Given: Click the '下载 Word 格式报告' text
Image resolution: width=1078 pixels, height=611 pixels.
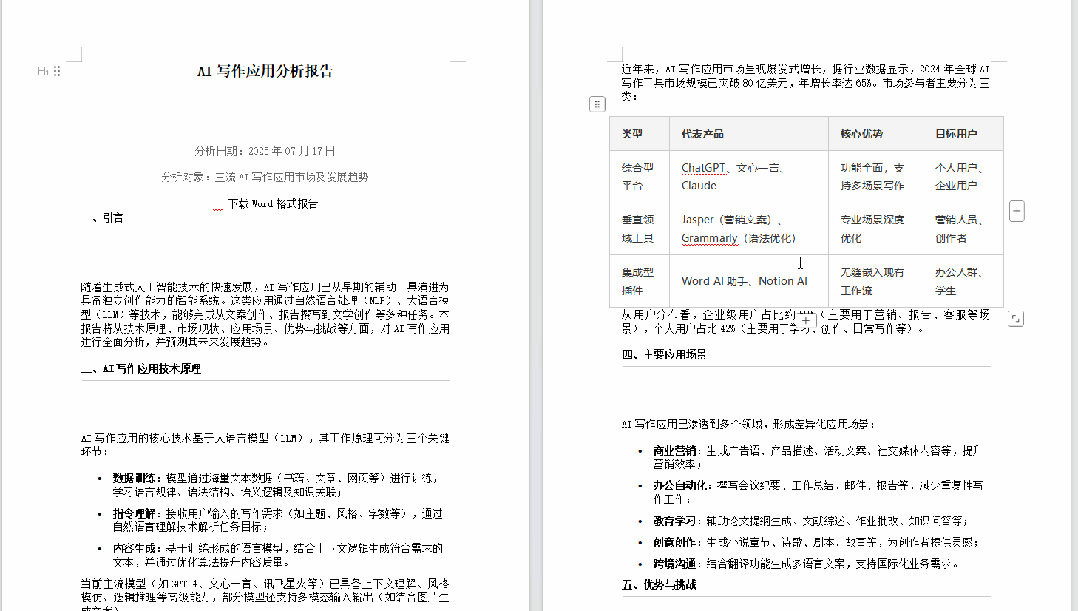Looking at the screenshot, I should click(x=273, y=203).
